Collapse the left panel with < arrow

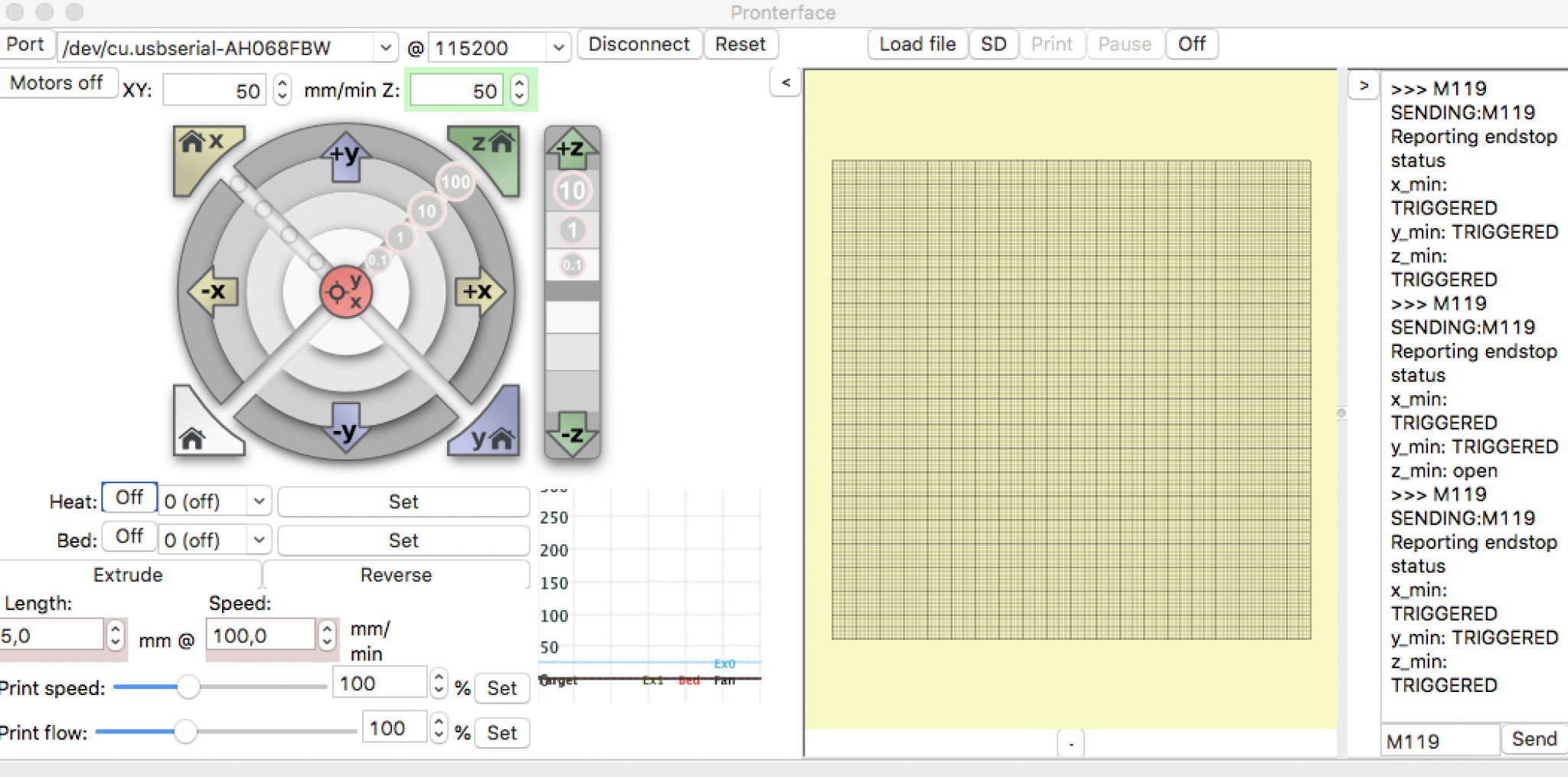coord(786,83)
